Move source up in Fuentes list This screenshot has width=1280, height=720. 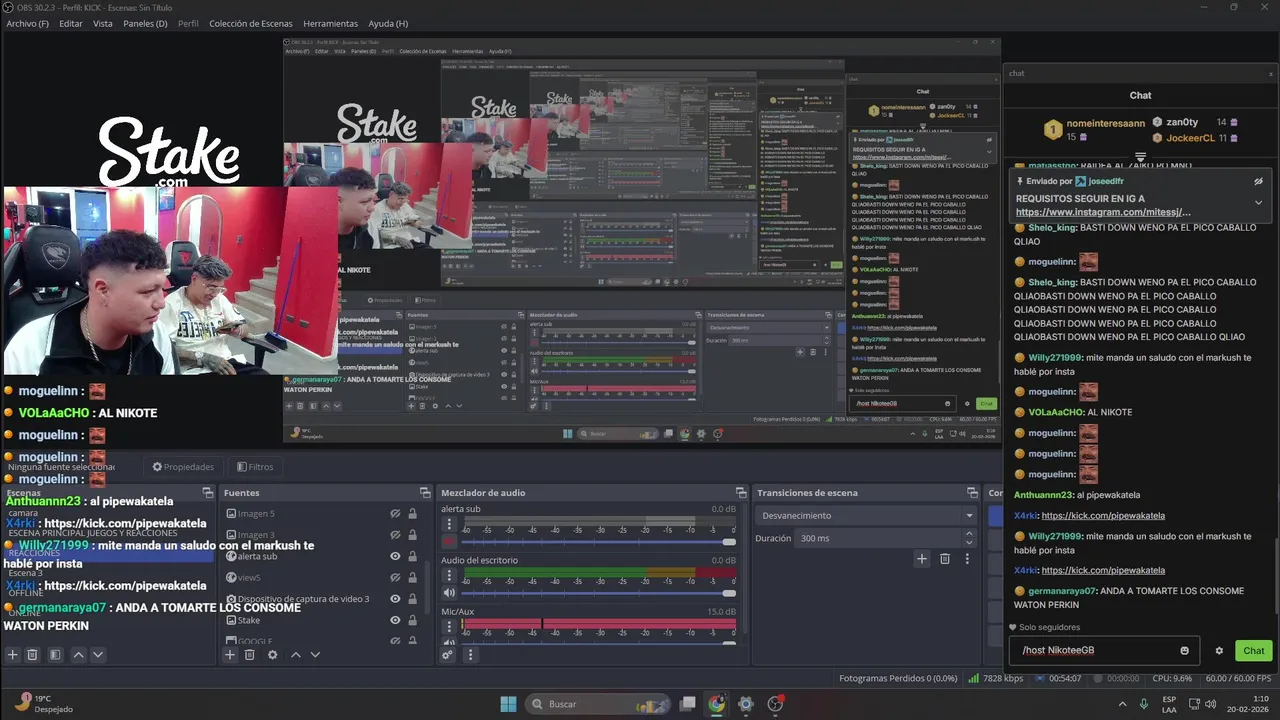295,655
